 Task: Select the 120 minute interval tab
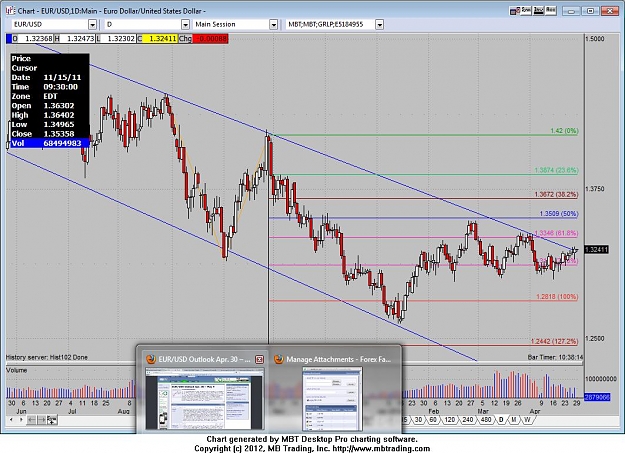(450, 420)
